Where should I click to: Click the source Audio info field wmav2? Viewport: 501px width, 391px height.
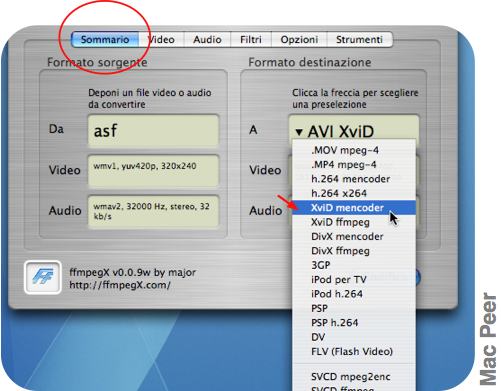point(153,211)
